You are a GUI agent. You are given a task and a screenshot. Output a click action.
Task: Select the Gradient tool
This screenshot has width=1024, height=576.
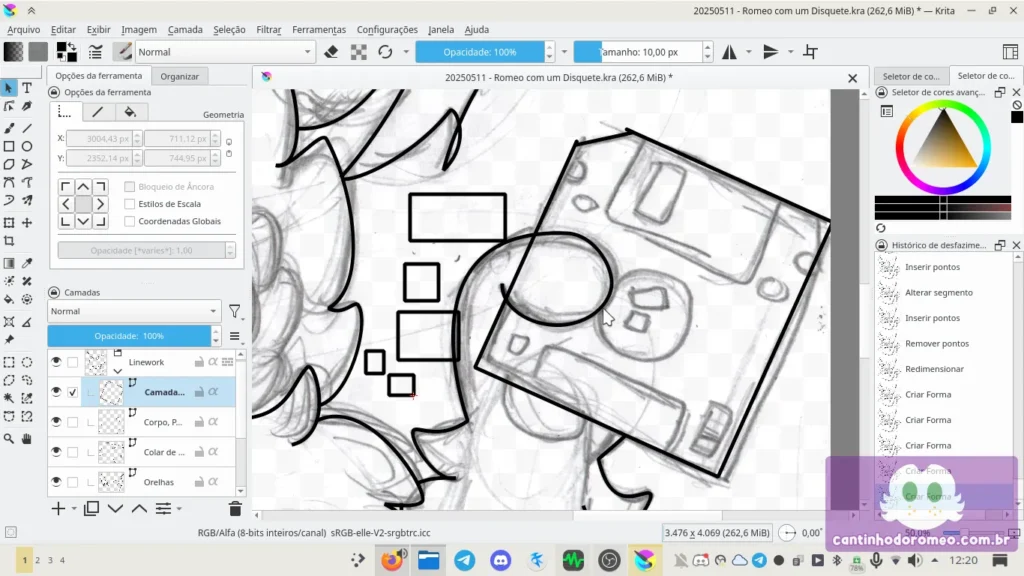pos(9,263)
